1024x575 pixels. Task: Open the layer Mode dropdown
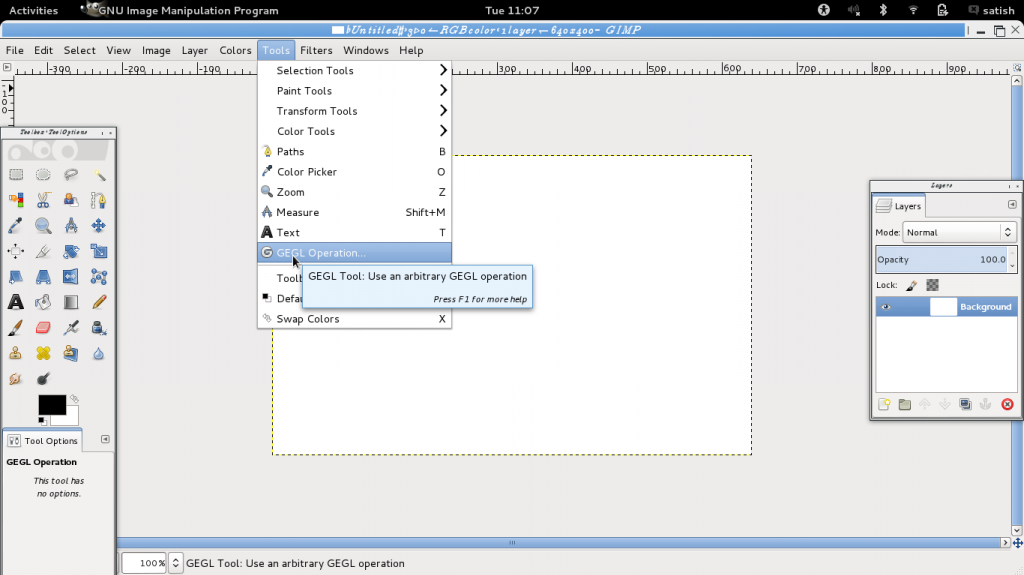[958, 232]
